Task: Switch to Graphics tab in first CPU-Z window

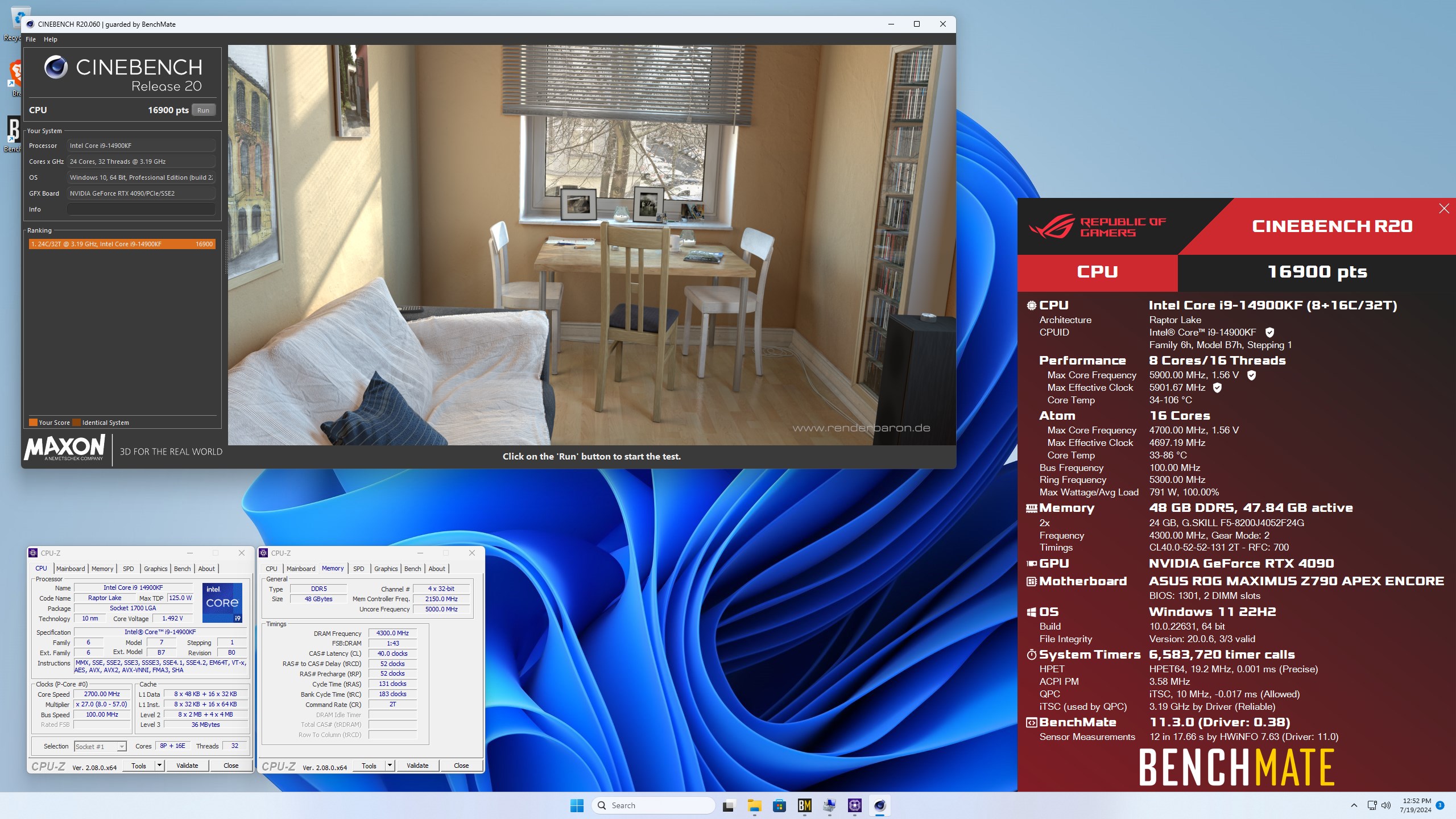Action: coord(156,569)
